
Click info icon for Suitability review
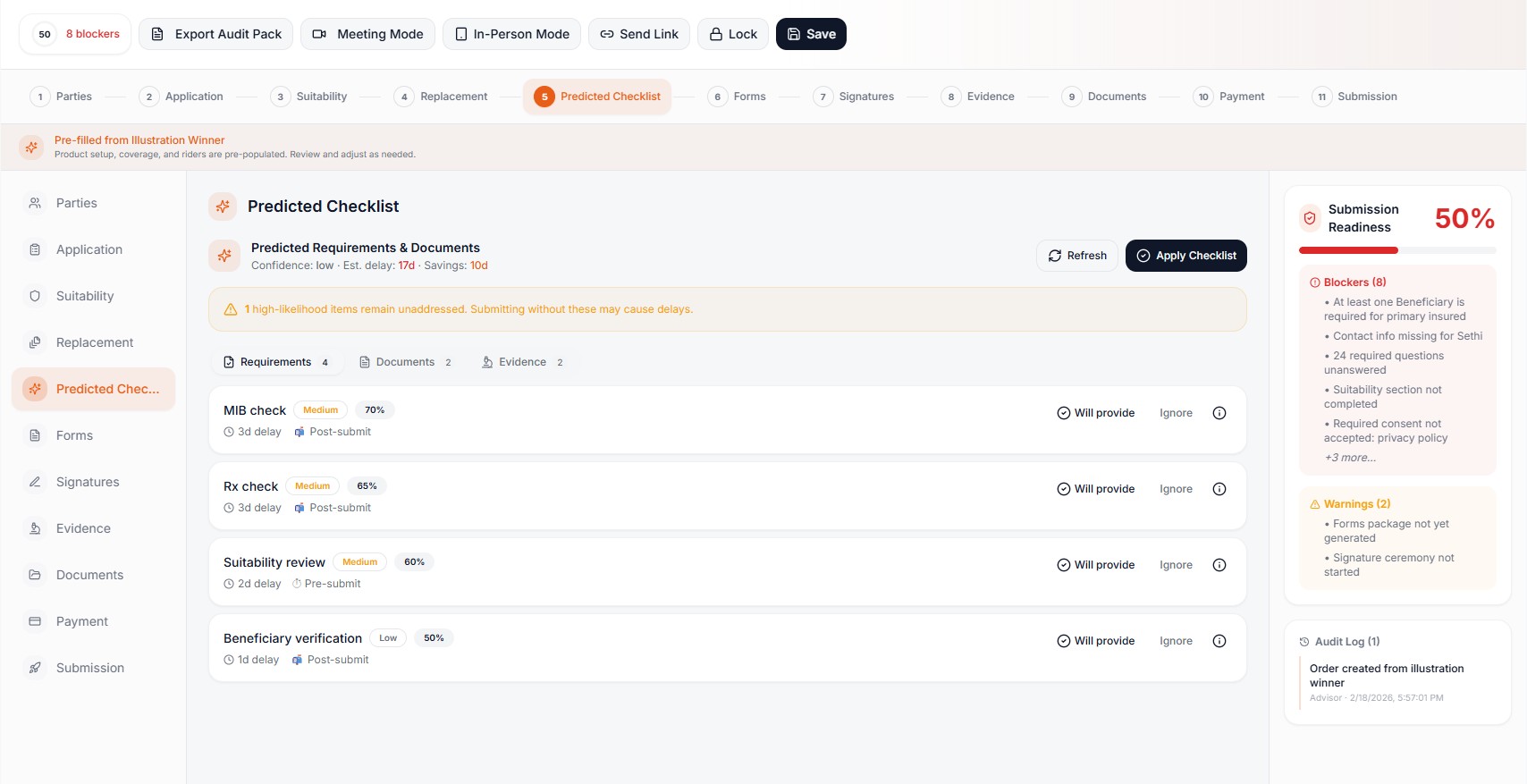(x=1219, y=565)
